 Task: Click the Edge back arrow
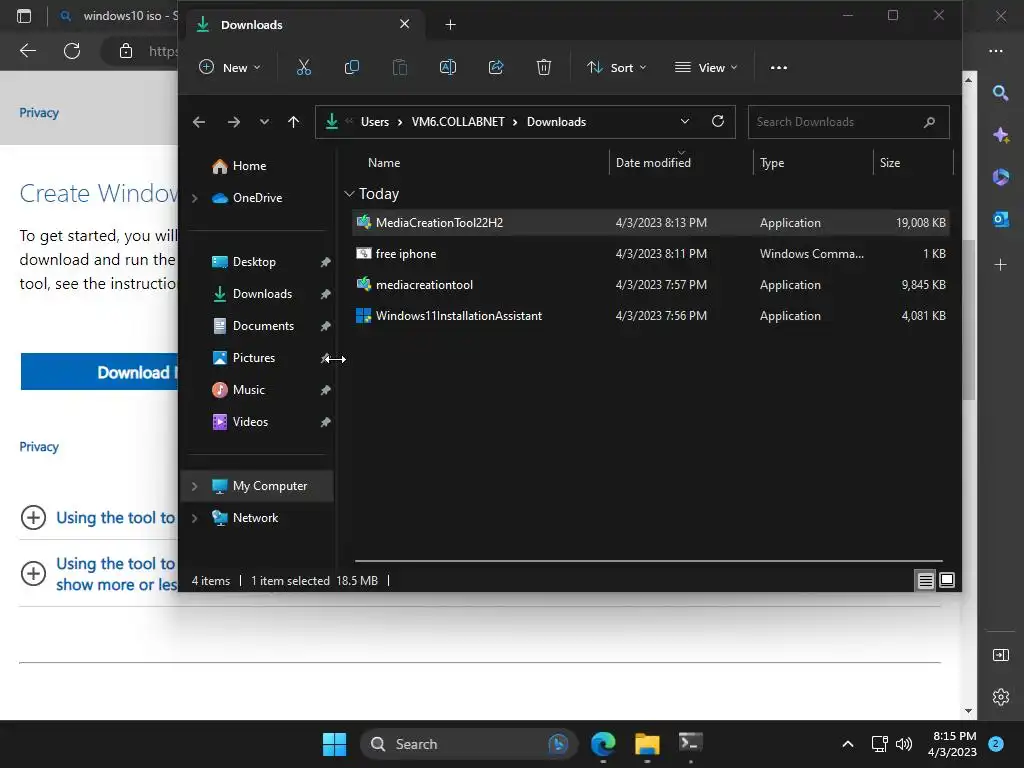pos(27,51)
